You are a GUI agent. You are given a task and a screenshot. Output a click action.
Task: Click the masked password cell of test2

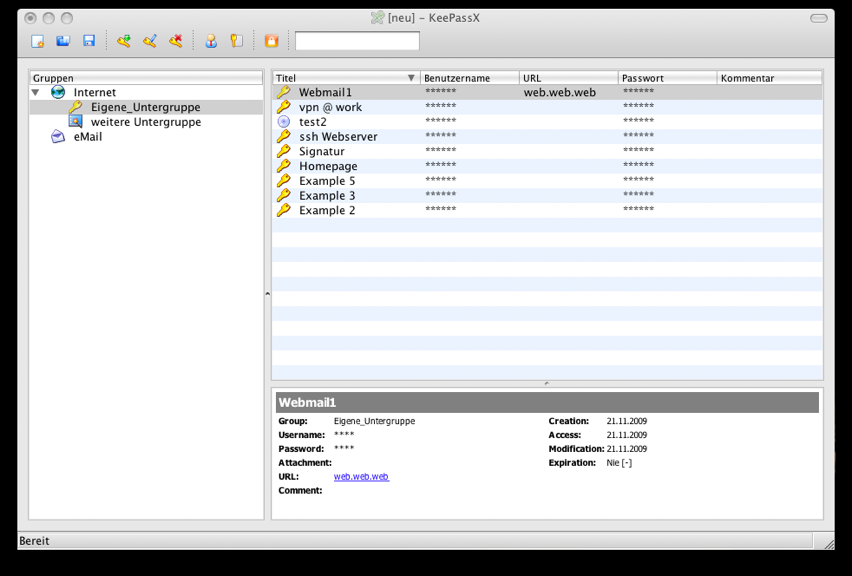(638, 121)
